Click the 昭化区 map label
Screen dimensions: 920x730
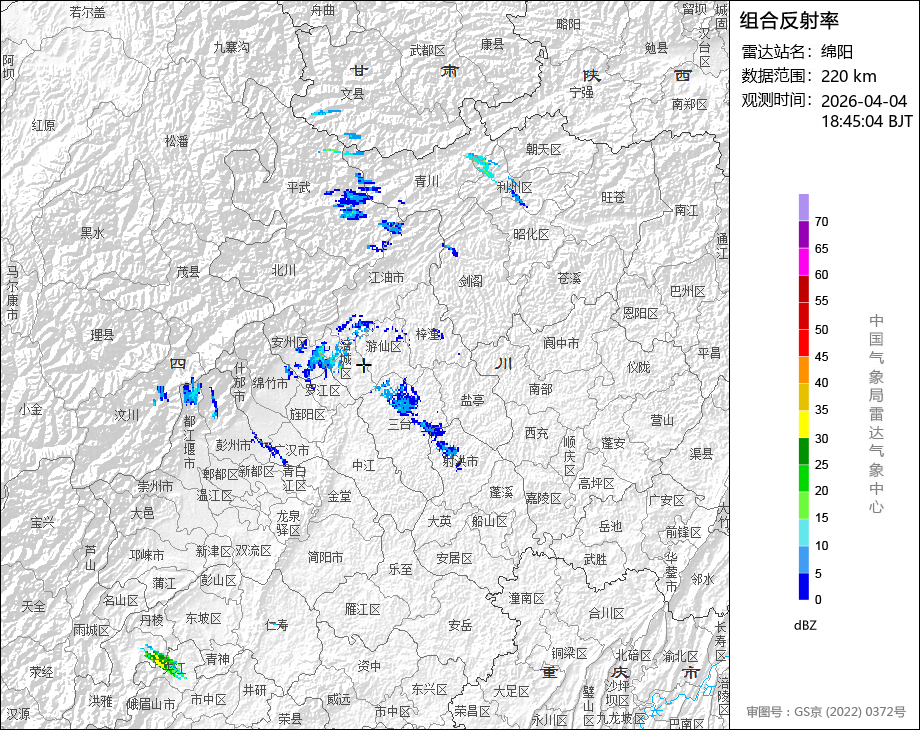[531, 235]
